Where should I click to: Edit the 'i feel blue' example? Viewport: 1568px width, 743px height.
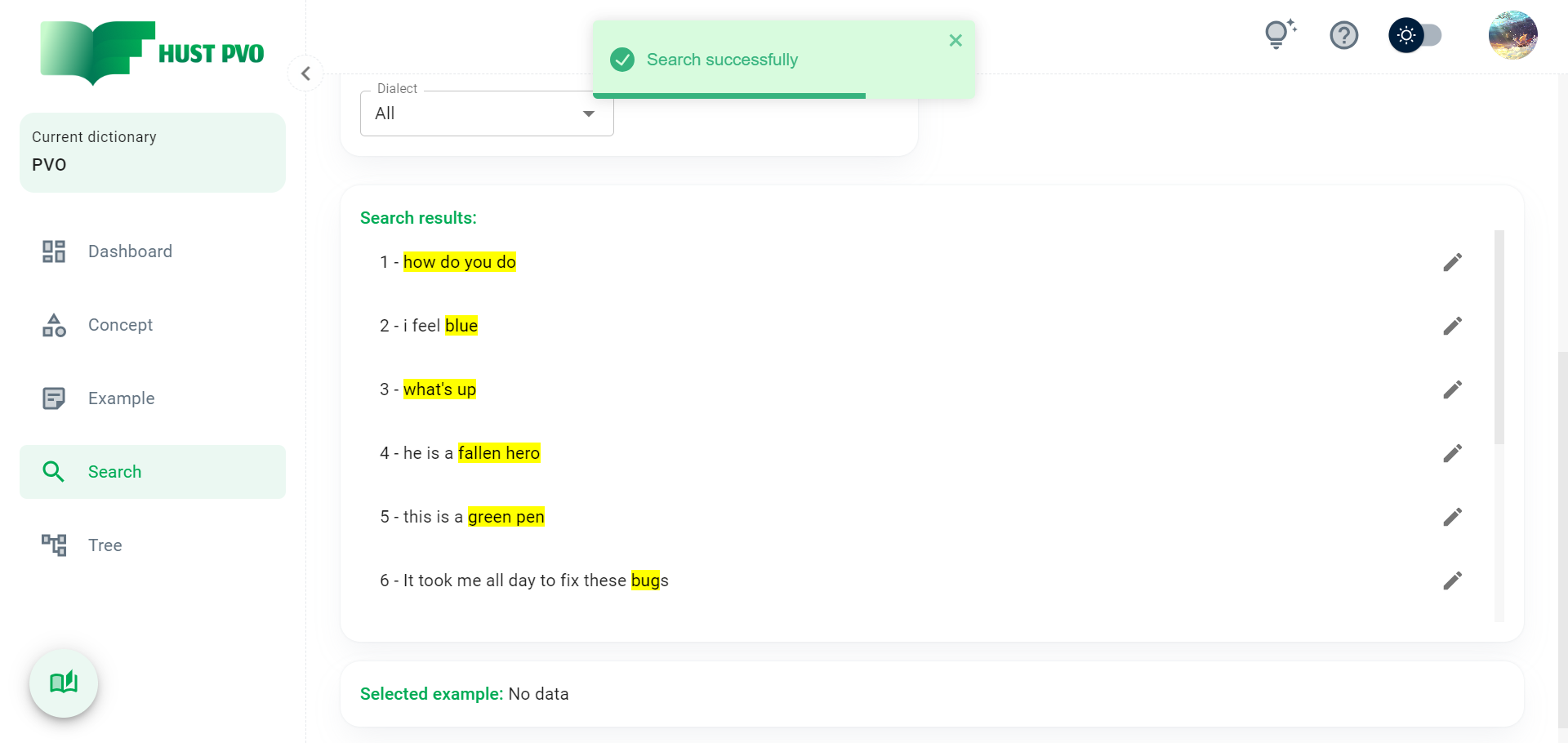1452,326
